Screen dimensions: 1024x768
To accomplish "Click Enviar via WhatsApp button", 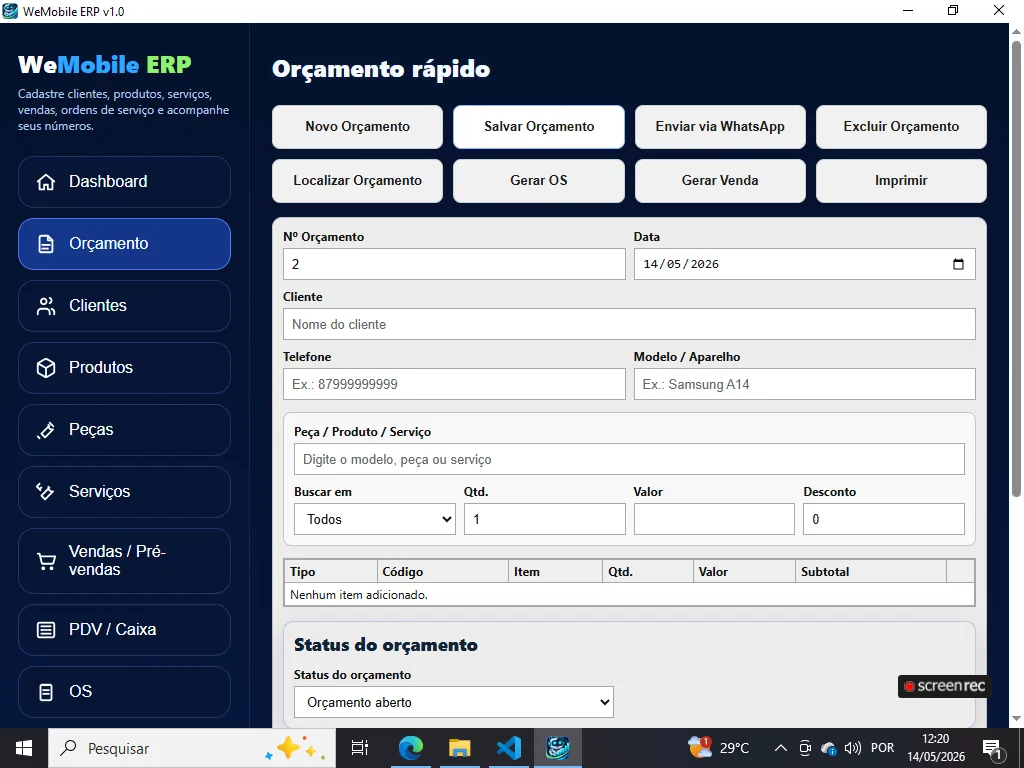I will (720, 127).
